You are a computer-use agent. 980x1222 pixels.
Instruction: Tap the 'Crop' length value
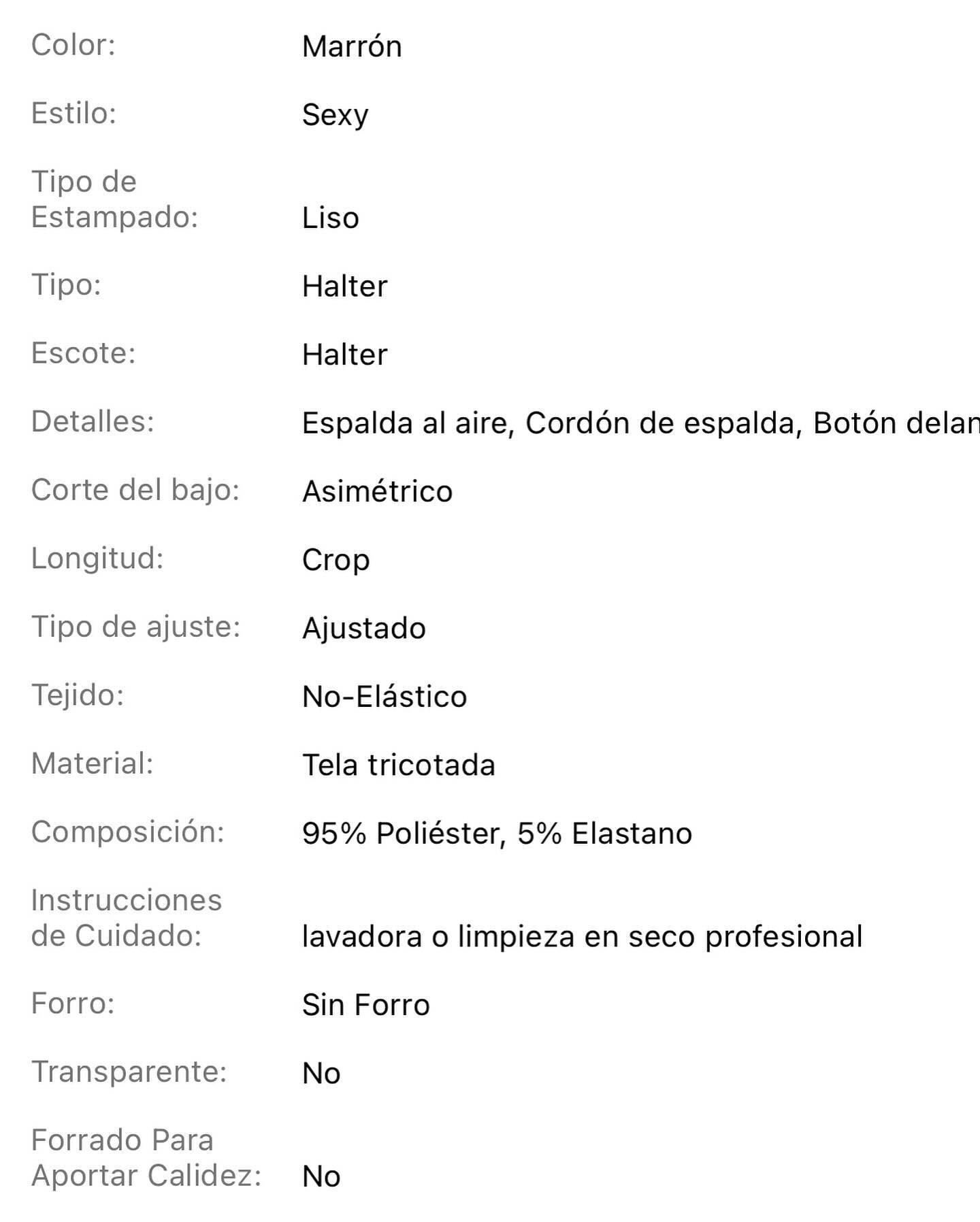click(336, 560)
